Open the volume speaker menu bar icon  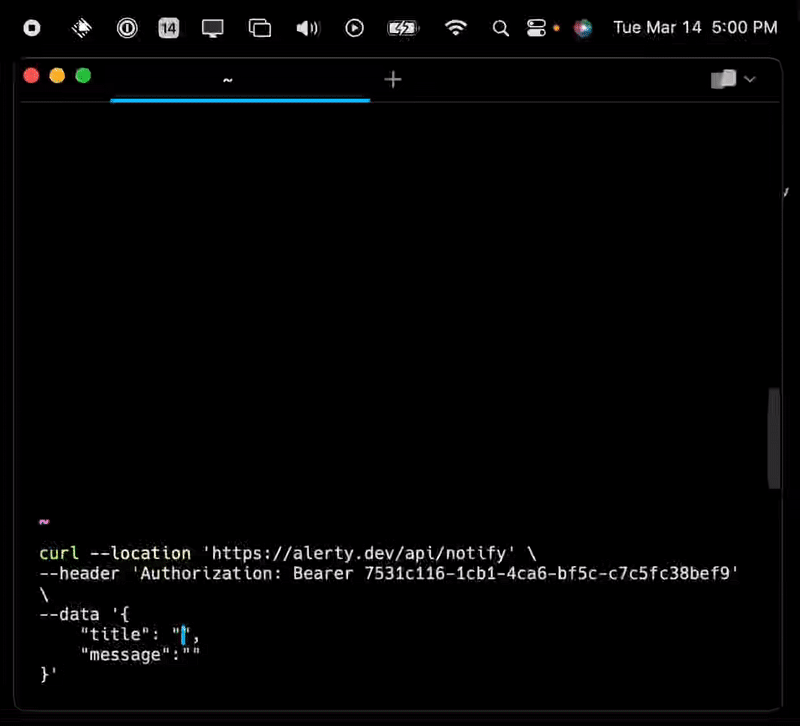(308, 28)
